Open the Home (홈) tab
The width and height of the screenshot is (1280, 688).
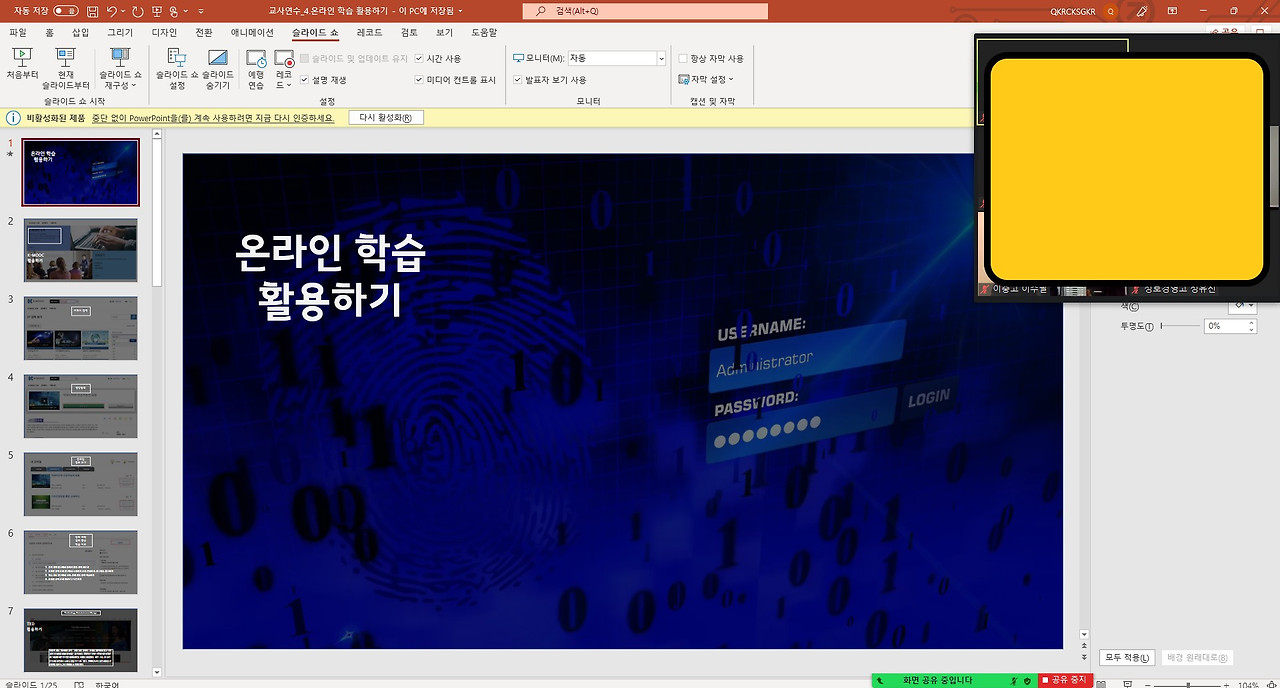tap(49, 32)
